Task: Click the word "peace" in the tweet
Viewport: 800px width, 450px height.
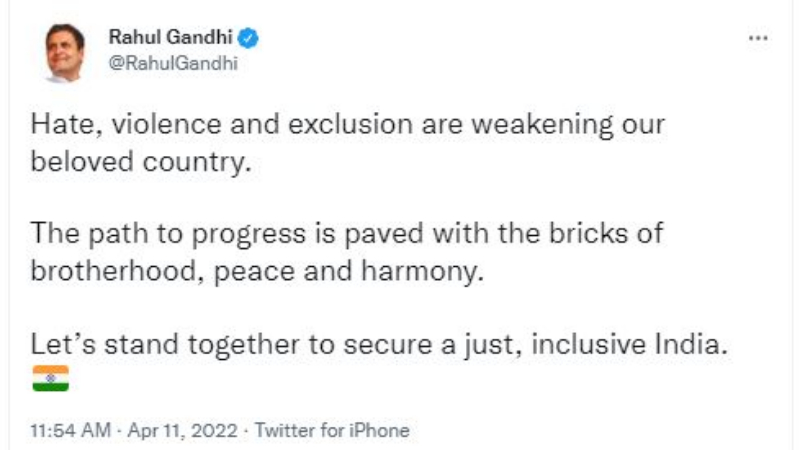Action: pyautogui.click(x=254, y=271)
